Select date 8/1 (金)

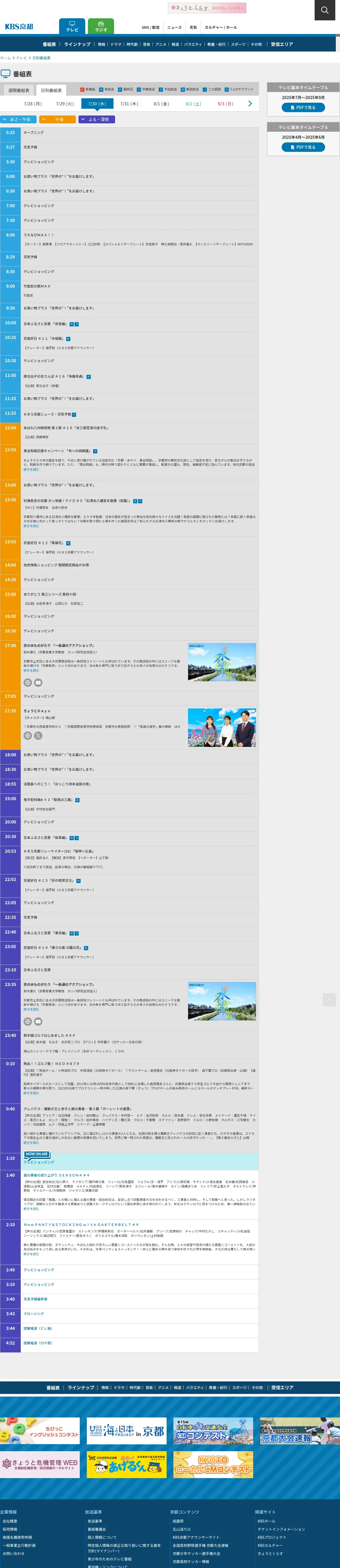[161, 103]
